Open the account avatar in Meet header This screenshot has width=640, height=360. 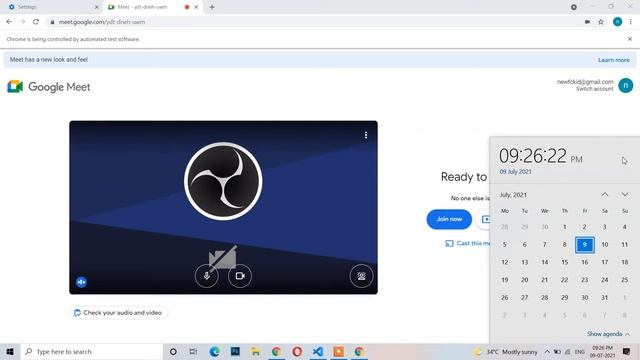point(625,85)
